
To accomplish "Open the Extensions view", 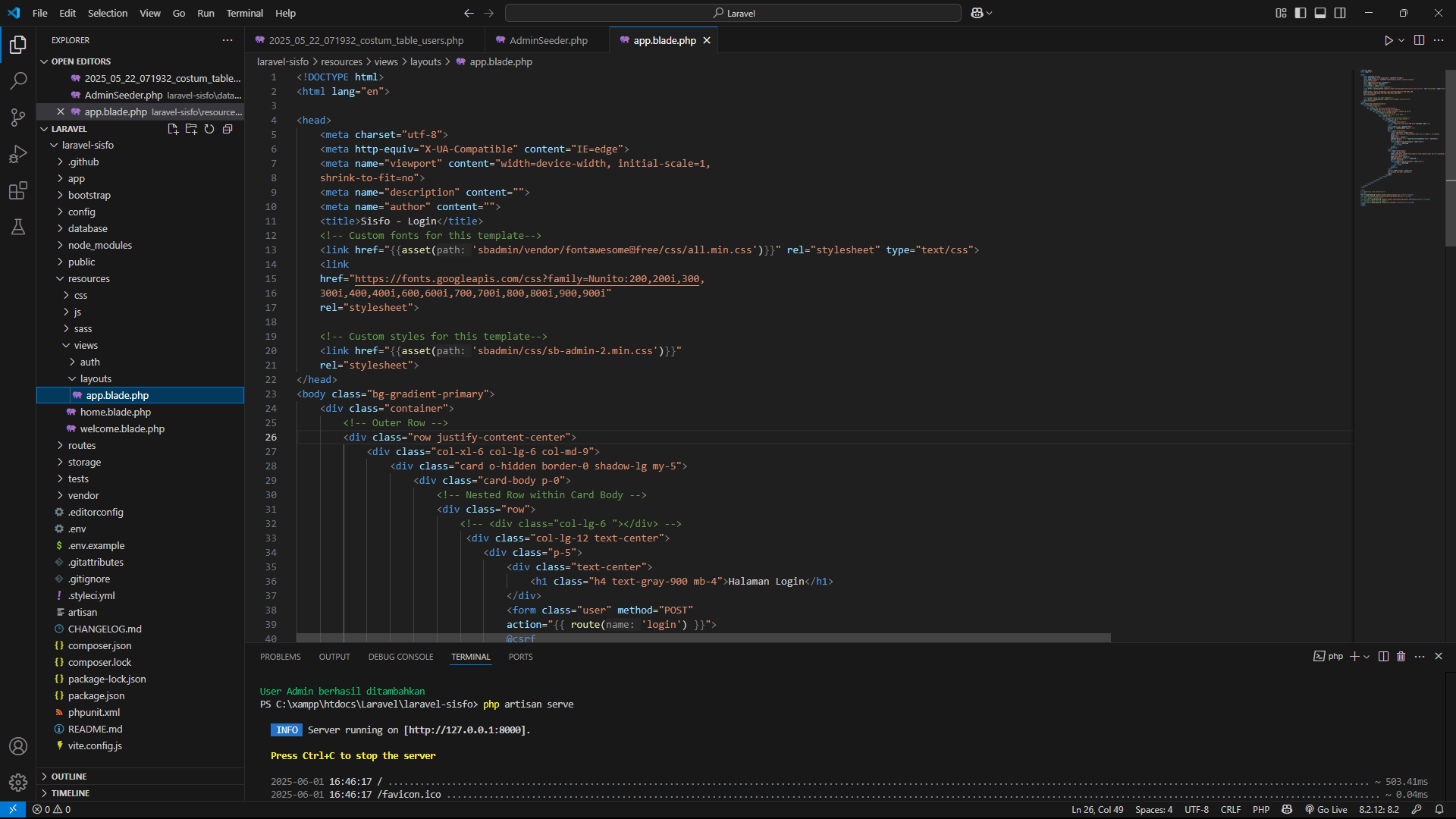I will 18,190.
